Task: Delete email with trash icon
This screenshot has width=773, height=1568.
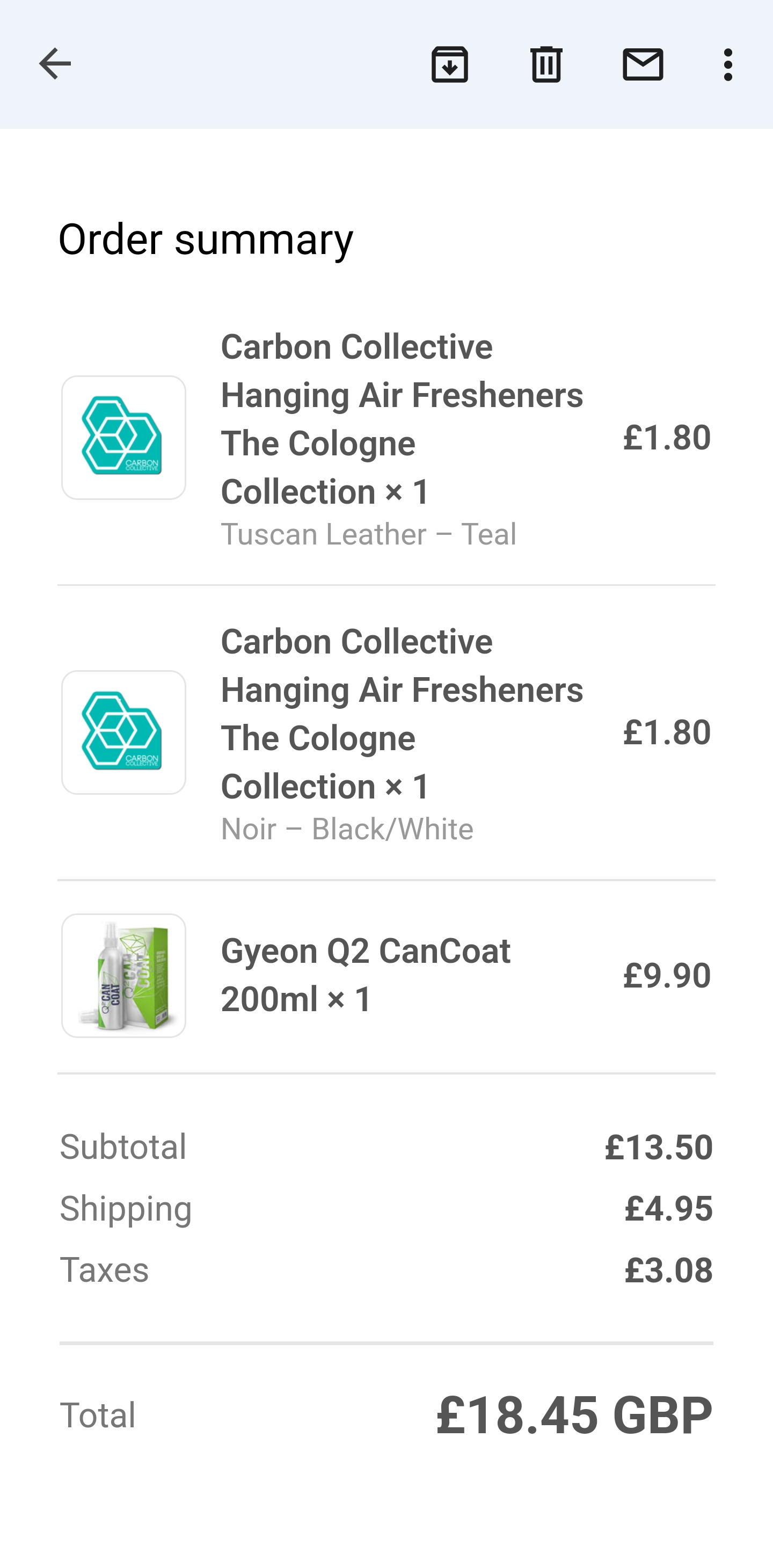Action: pyautogui.click(x=546, y=64)
